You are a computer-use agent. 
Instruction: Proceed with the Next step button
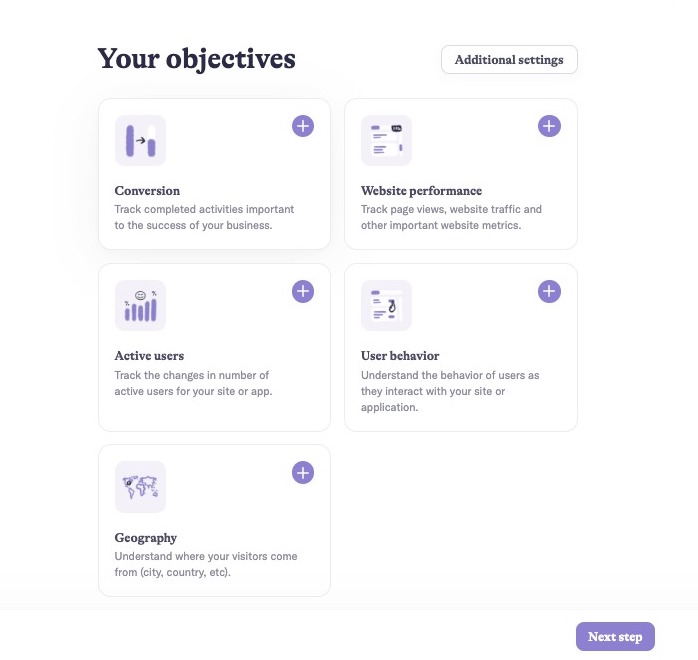coord(615,637)
